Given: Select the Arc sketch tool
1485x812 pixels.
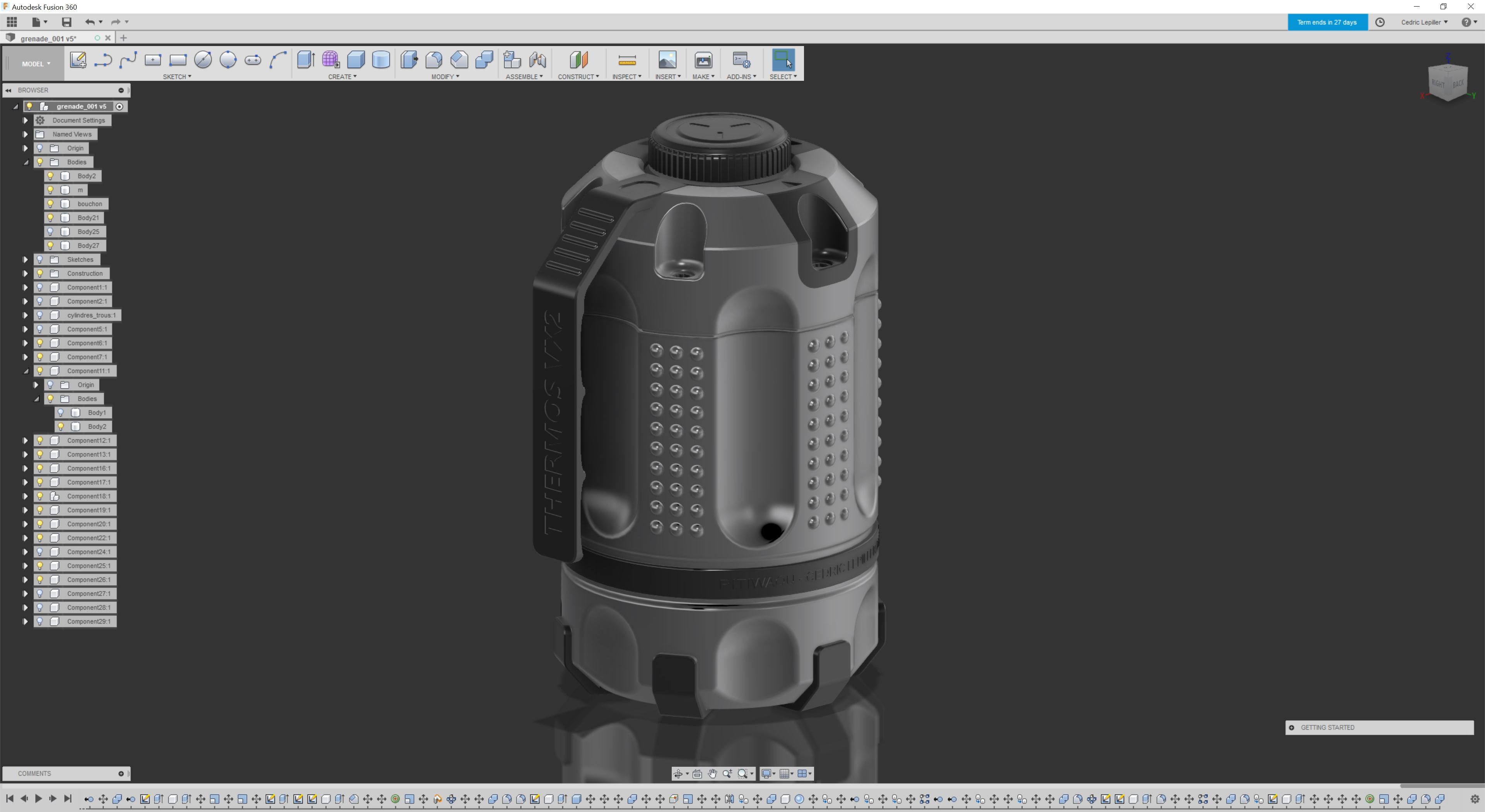Looking at the screenshot, I should (x=278, y=60).
